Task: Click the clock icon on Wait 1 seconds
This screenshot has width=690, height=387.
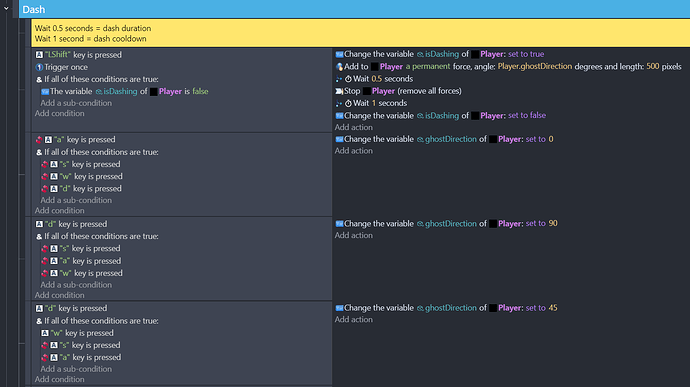Action: 348,103
